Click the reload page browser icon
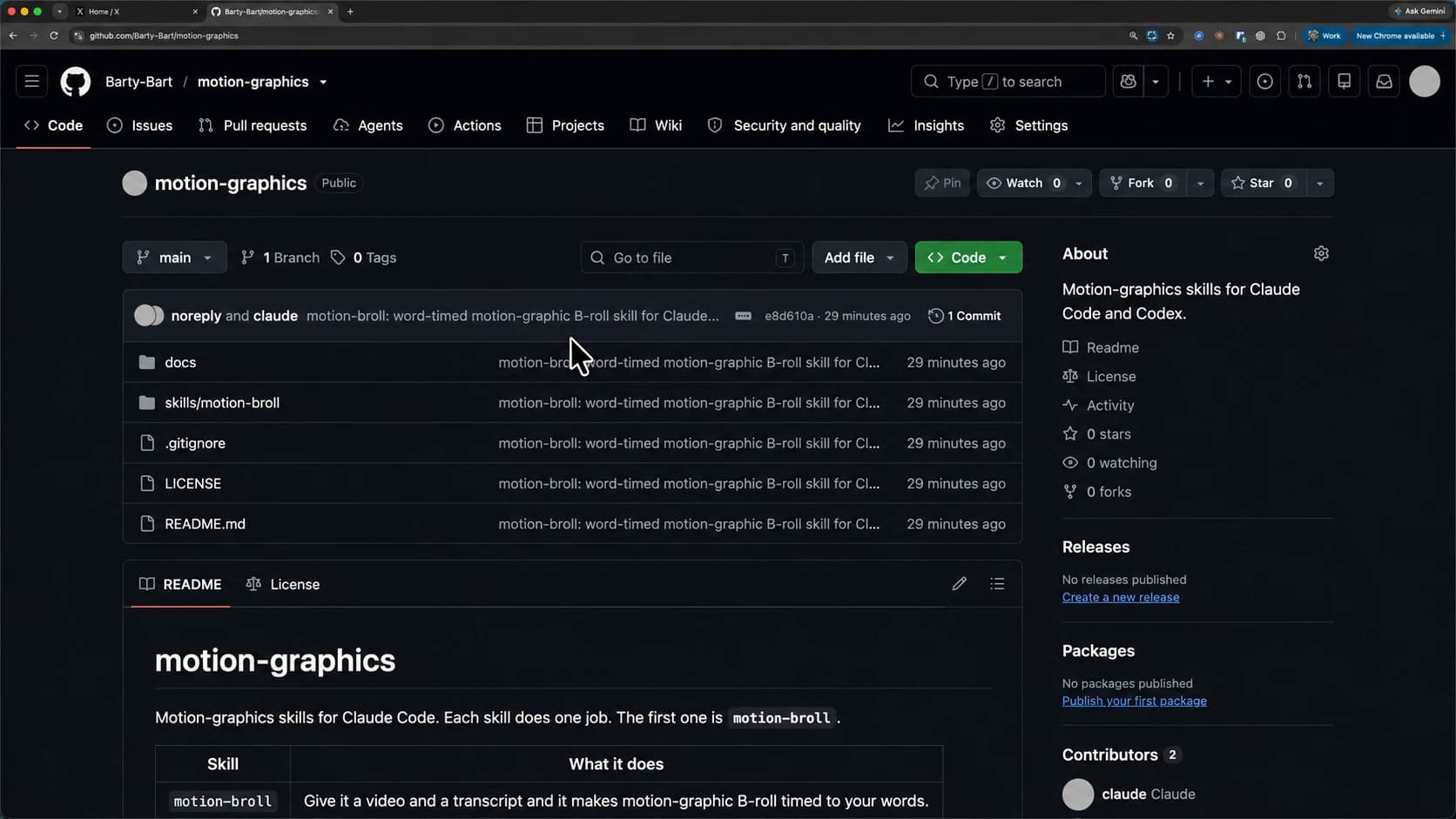The image size is (1456, 819). tap(54, 36)
